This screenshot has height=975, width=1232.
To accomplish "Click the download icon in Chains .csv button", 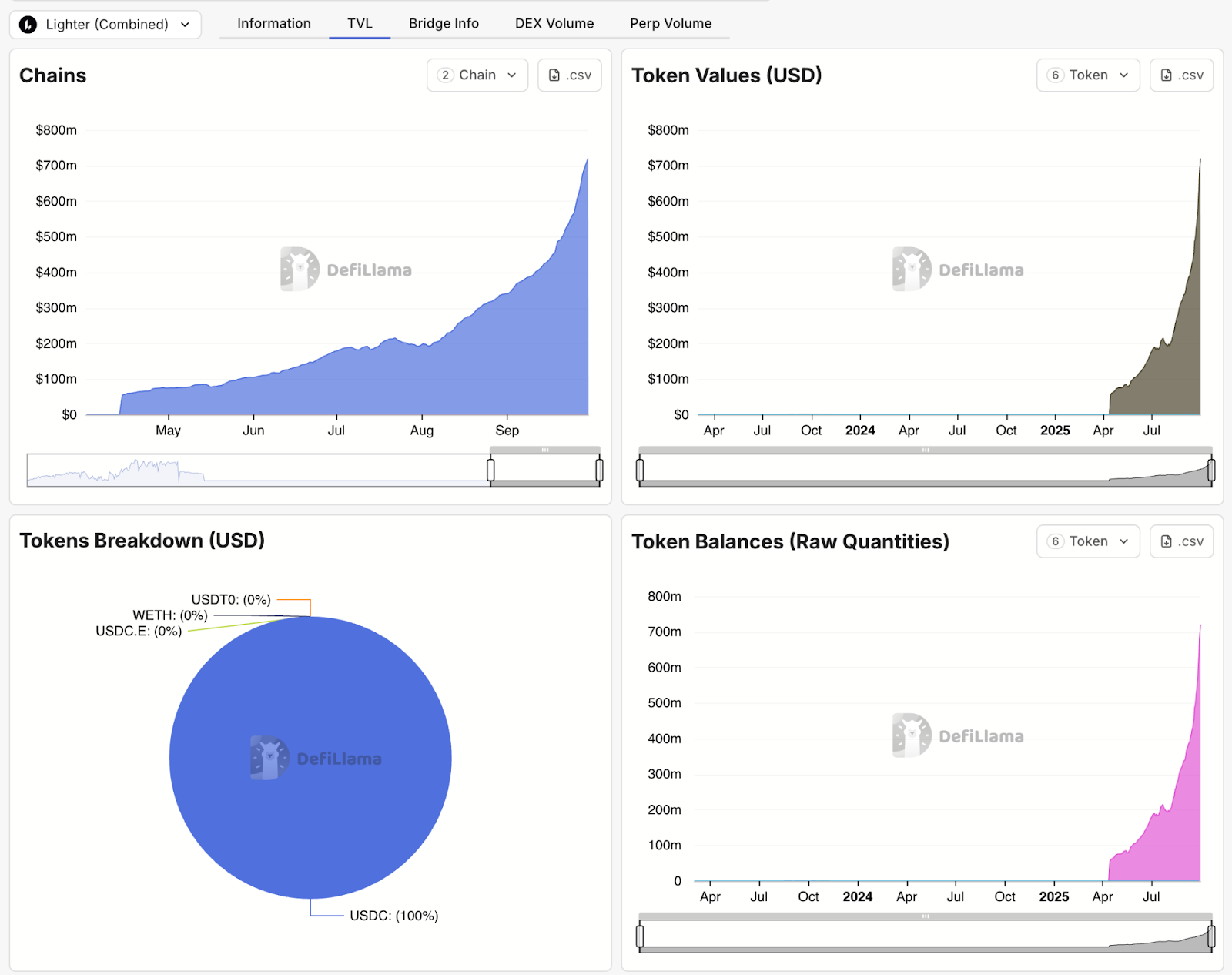I will [554, 75].
